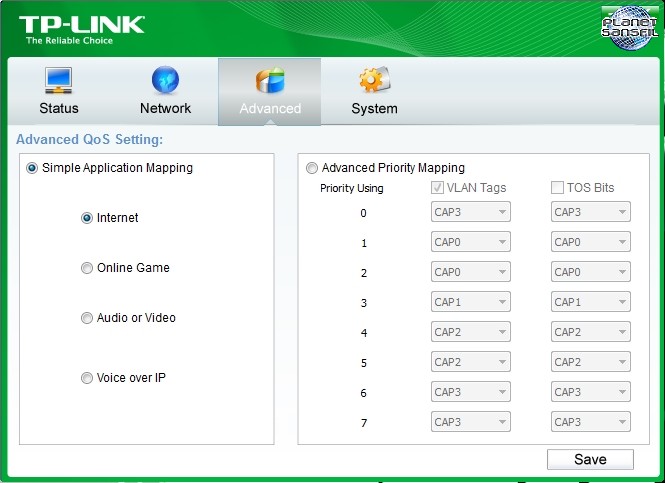The image size is (665, 483).
Task: Toggle the VLAN Tags checkbox
Action: point(437,187)
